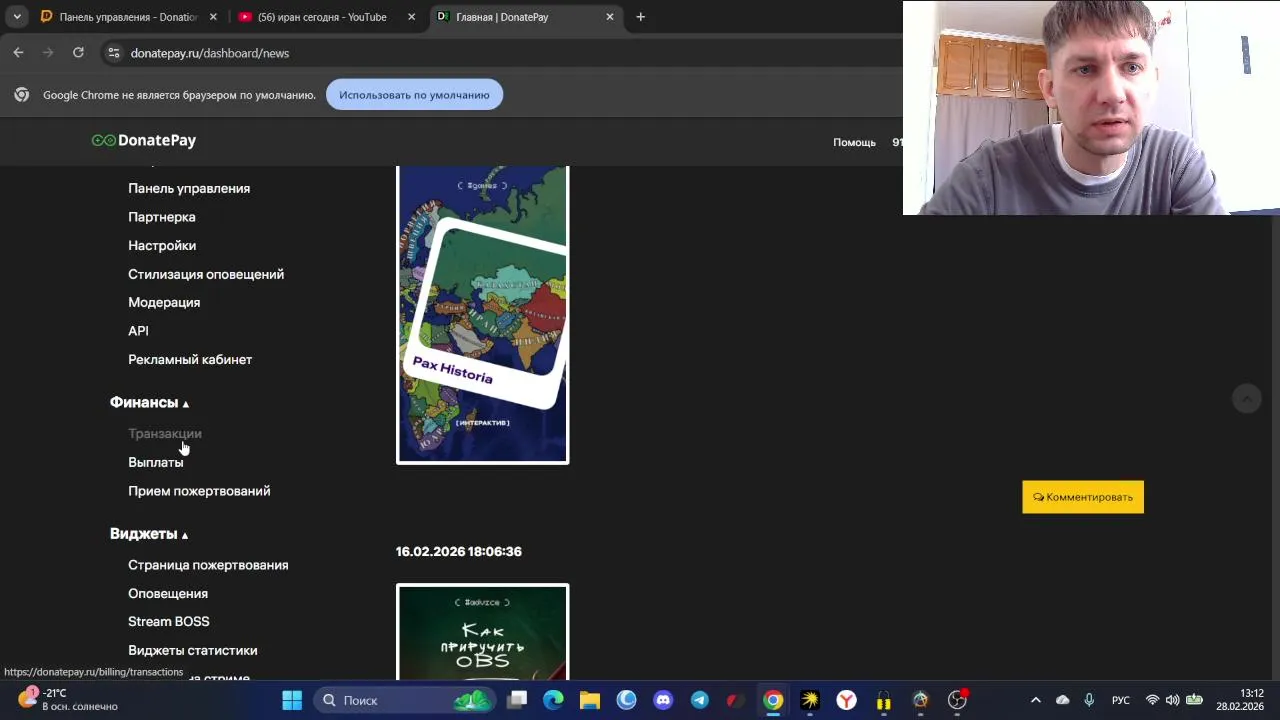Viewport: 1280px width, 720px height.
Task: Open the volume speaker tray icon
Action: tap(1172, 700)
